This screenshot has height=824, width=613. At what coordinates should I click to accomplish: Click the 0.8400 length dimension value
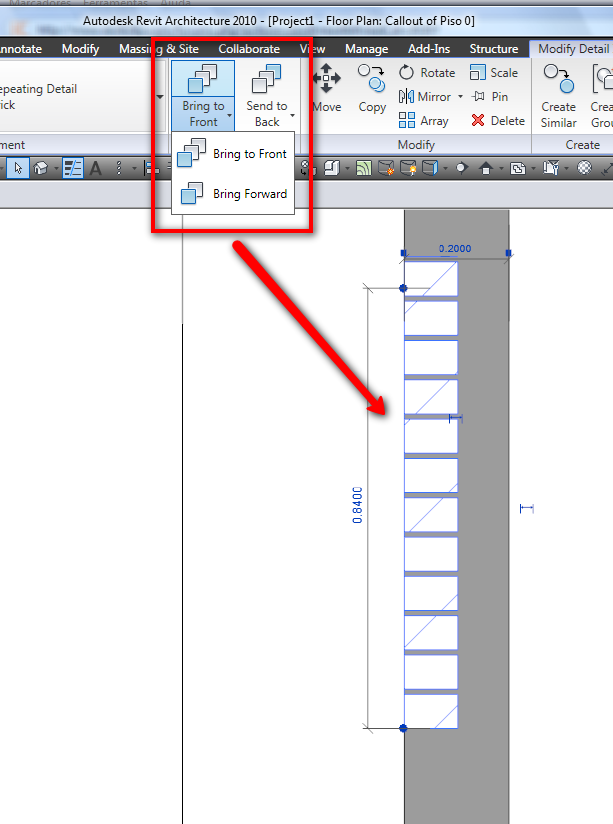[357, 505]
